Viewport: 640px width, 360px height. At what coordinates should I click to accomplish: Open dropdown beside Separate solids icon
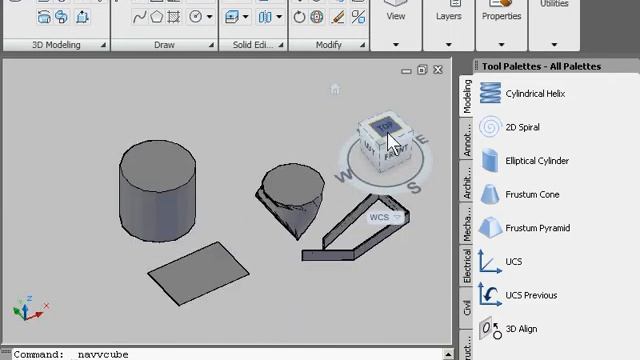click(x=279, y=17)
